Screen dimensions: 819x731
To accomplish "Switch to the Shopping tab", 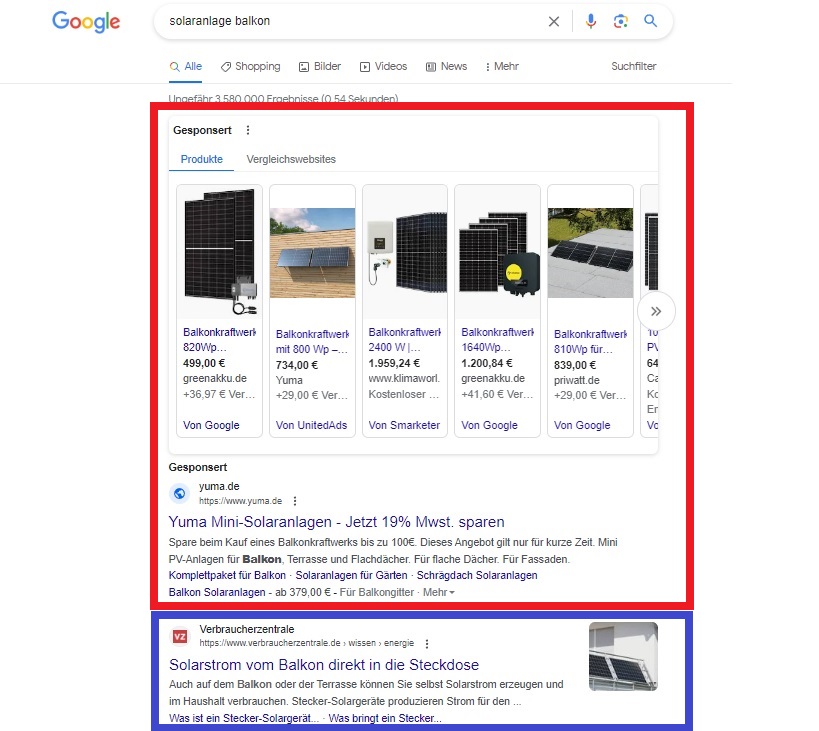I will [x=251, y=66].
